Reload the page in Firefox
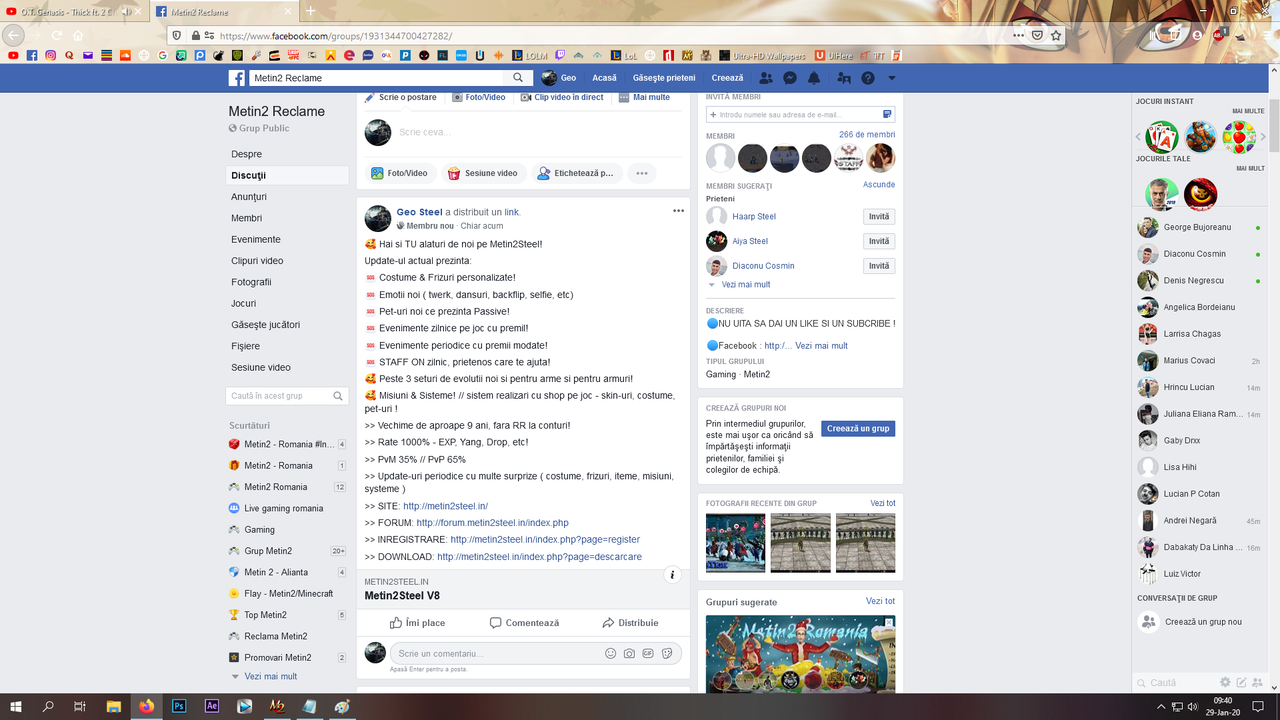The height and width of the screenshot is (720, 1280). 57,35
